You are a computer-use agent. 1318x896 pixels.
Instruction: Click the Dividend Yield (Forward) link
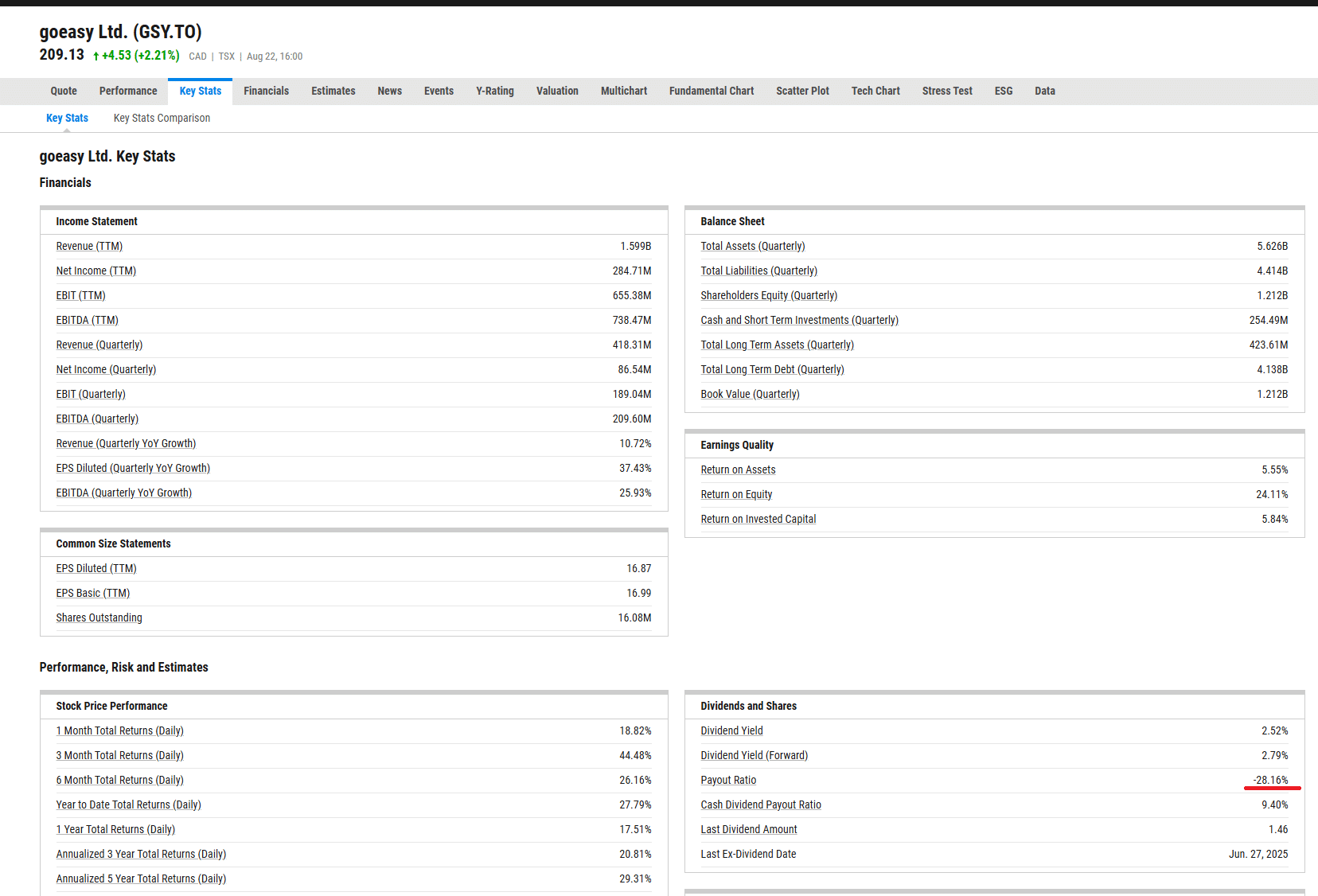753,755
